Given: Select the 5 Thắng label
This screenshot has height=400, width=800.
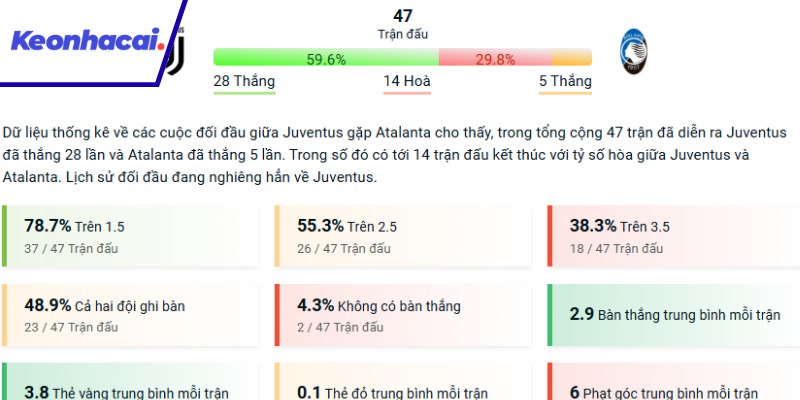Looking at the screenshot, I should coord(565,81).
